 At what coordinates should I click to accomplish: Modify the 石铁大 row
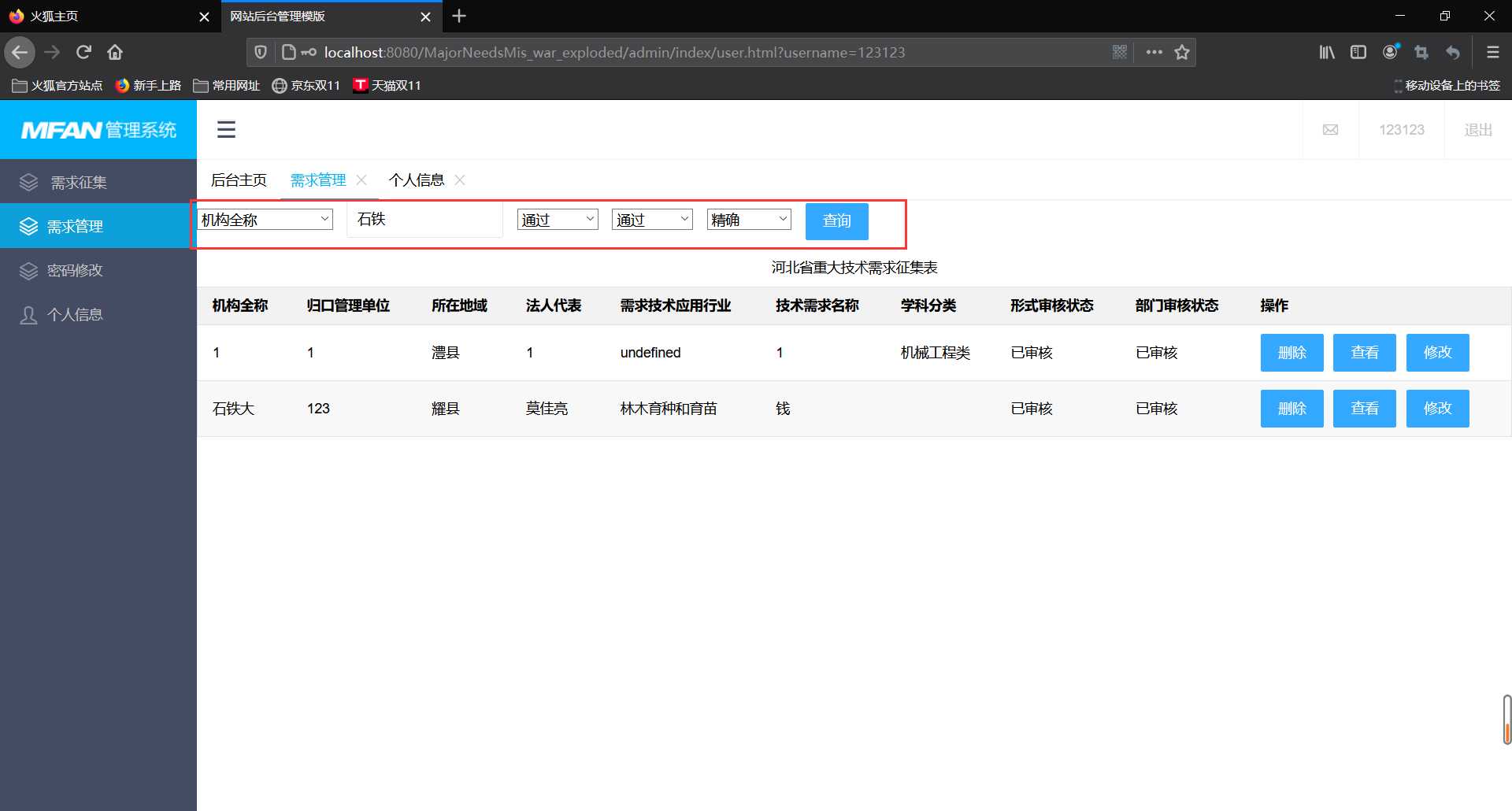tap(1437, 409)
